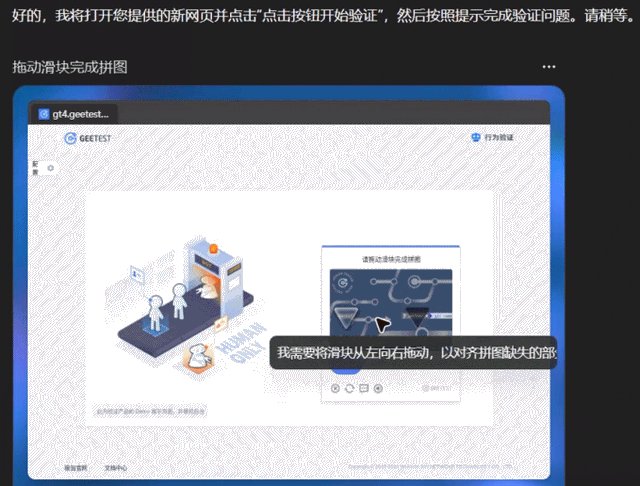Screen dimensions: 640x486
Task: Click the light triangle puzzle piece
Action: 346,317
